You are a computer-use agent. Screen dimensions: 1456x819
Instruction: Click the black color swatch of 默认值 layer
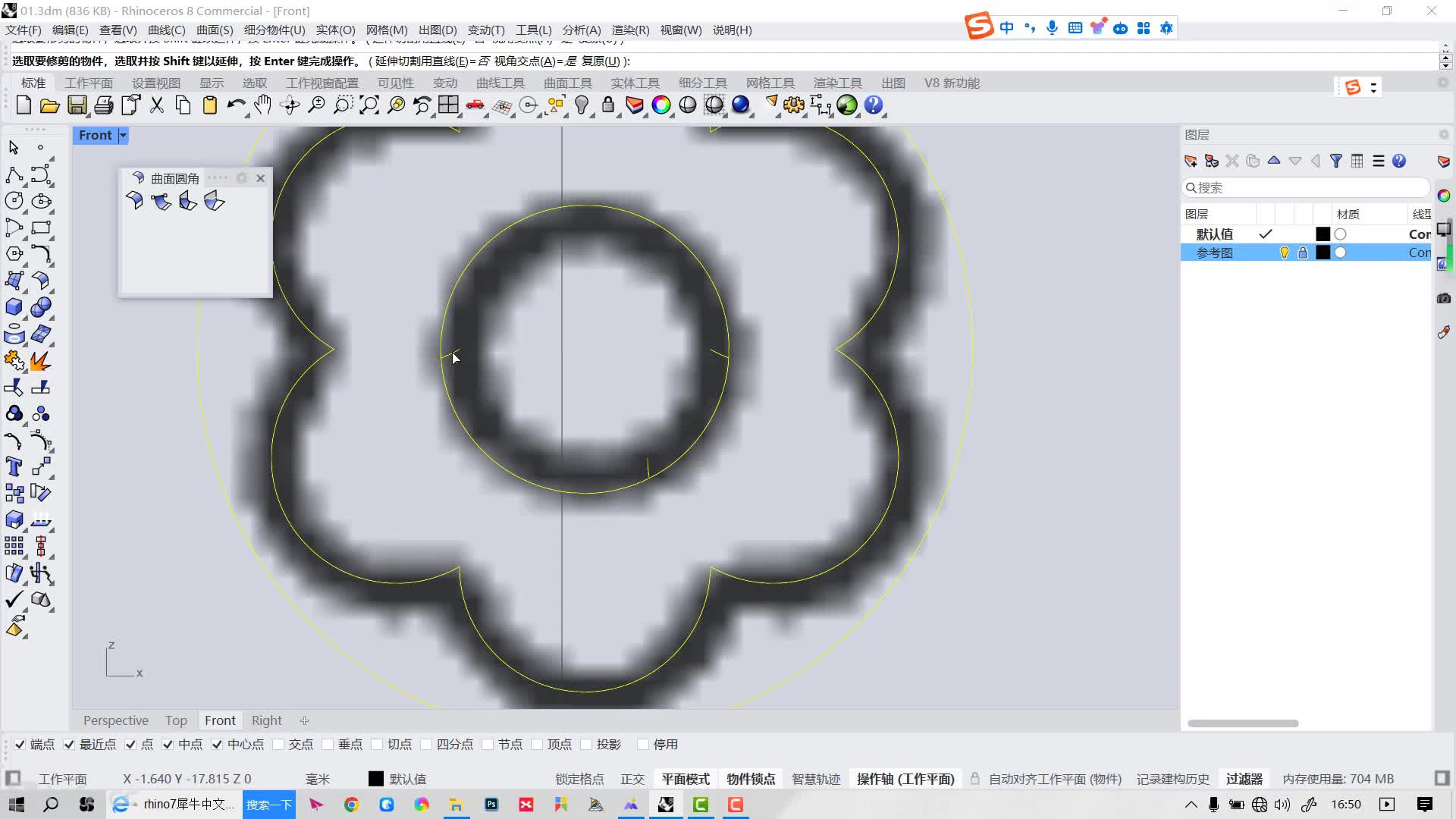[x=1323, y=234]
